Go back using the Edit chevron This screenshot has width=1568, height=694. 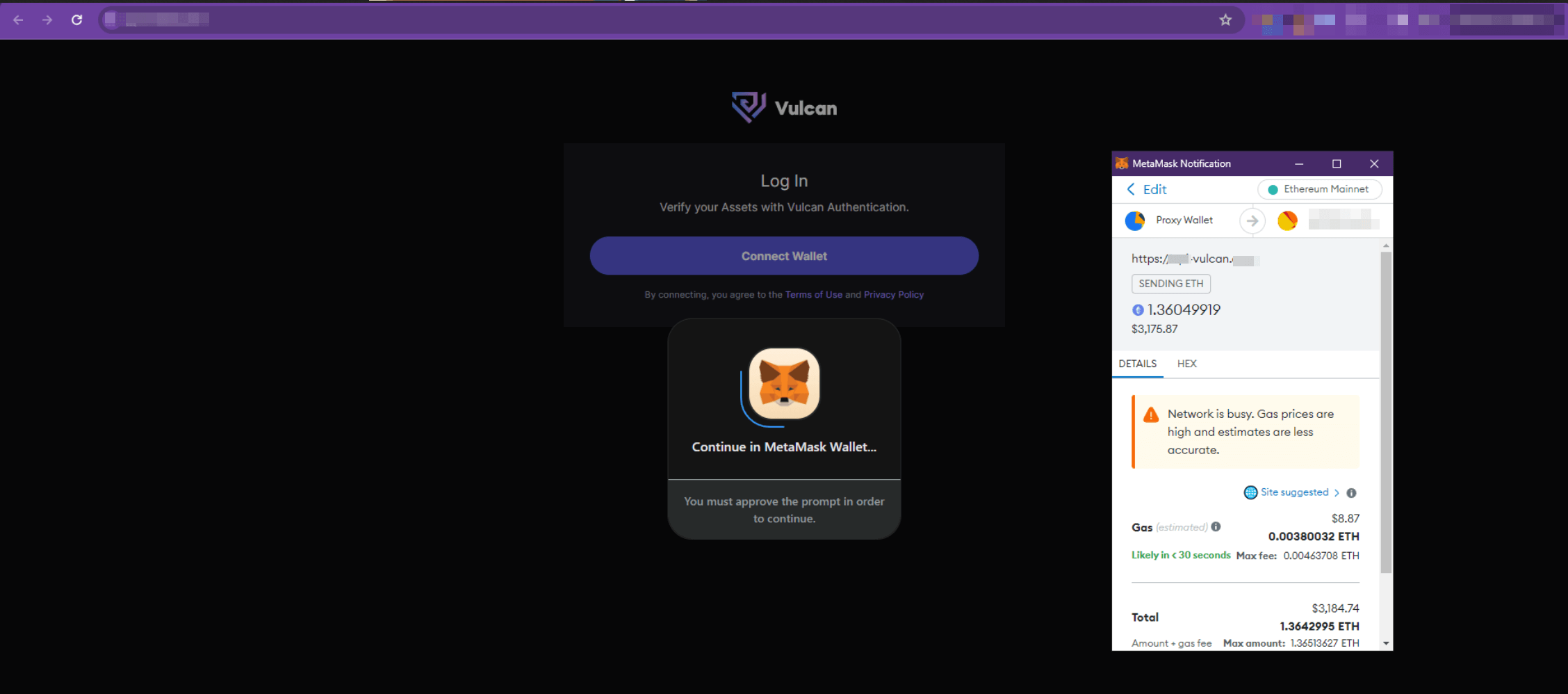coord(1132,189)
